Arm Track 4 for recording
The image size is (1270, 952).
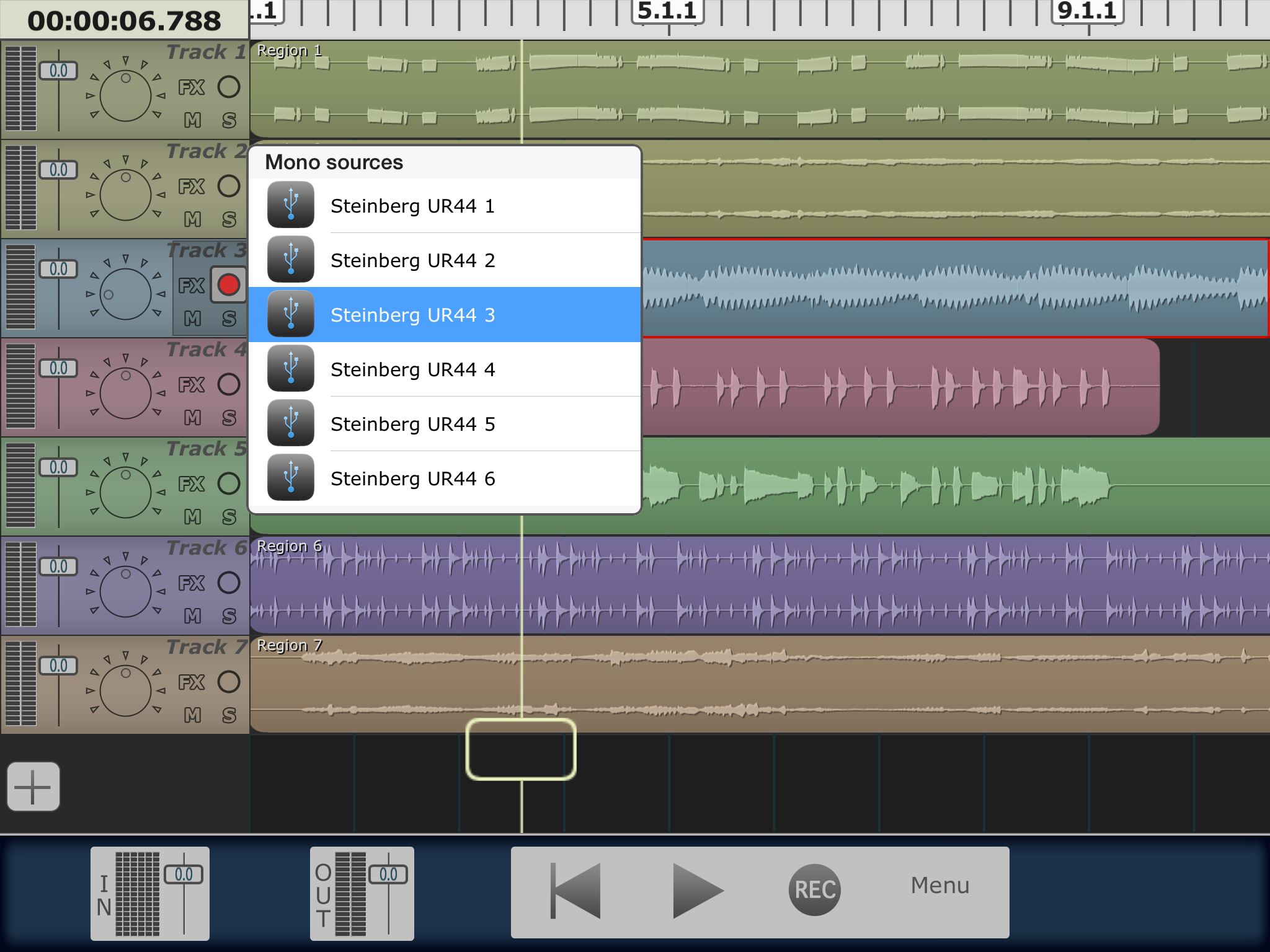pyautogui.click(x=229, y=384)
